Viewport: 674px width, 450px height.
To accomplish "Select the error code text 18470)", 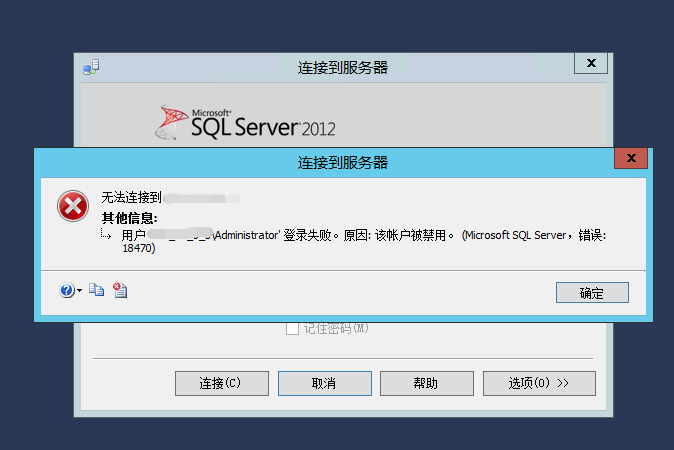I will point(139,248).
